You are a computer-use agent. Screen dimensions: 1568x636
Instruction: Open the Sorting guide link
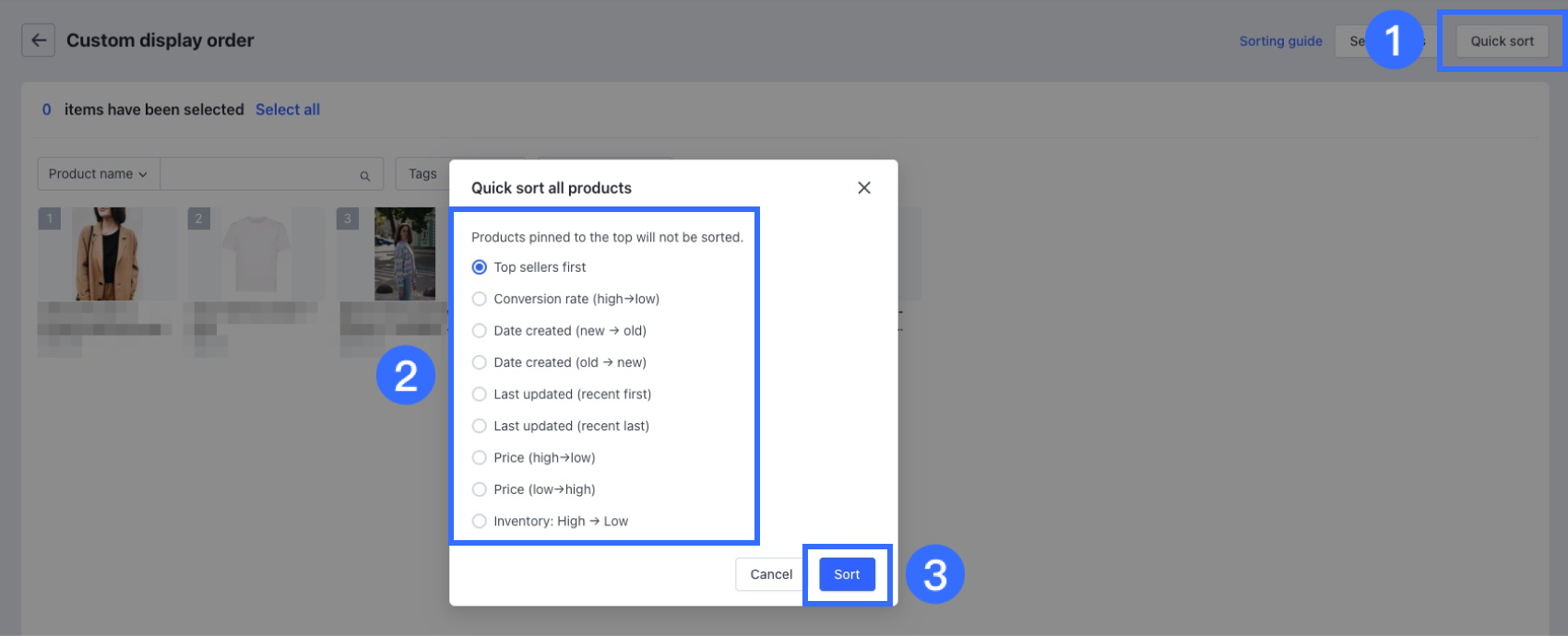(x=1280, y=41)
